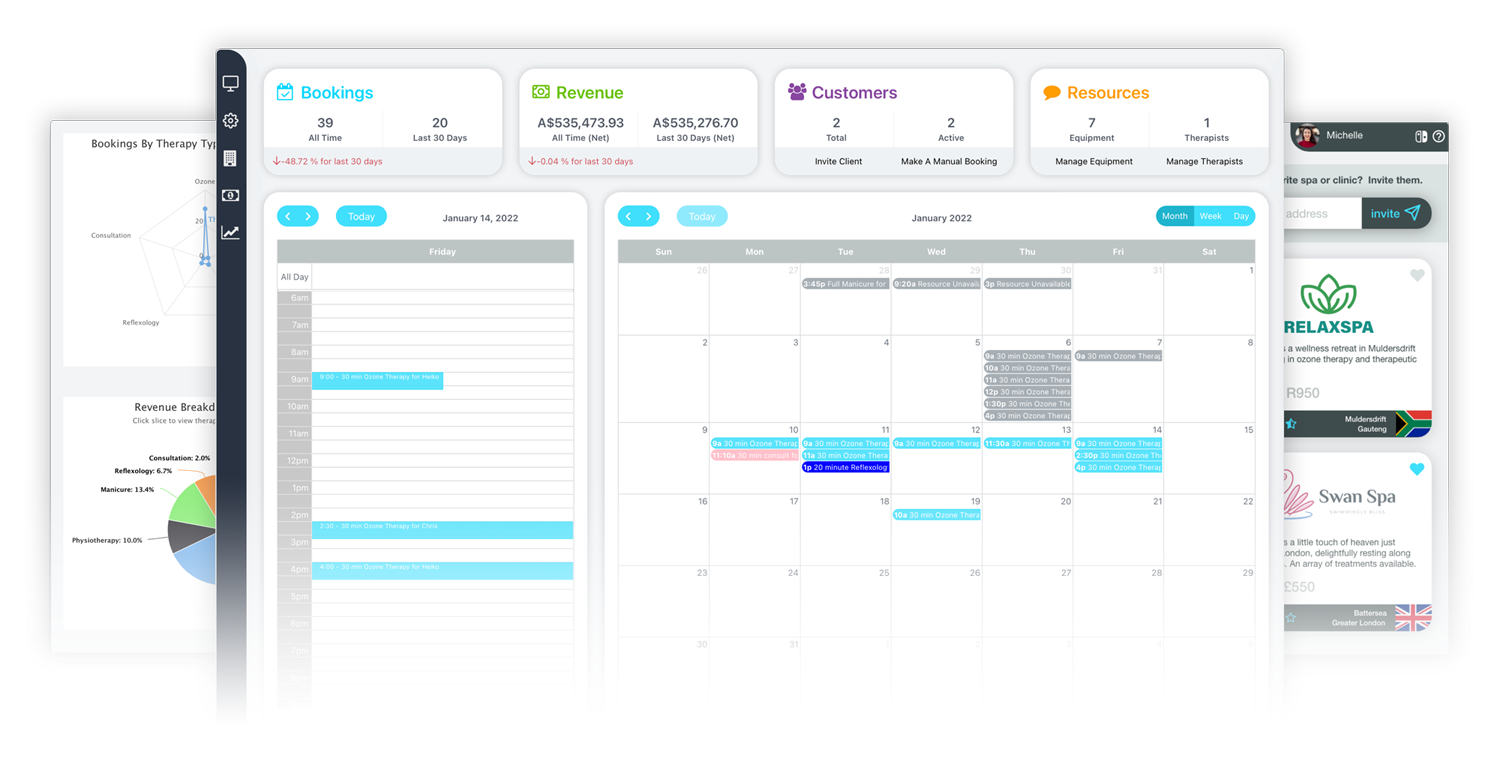Open the 11:10a 30 min consult event
1500x776 pixels.
[x=754, y=455]
